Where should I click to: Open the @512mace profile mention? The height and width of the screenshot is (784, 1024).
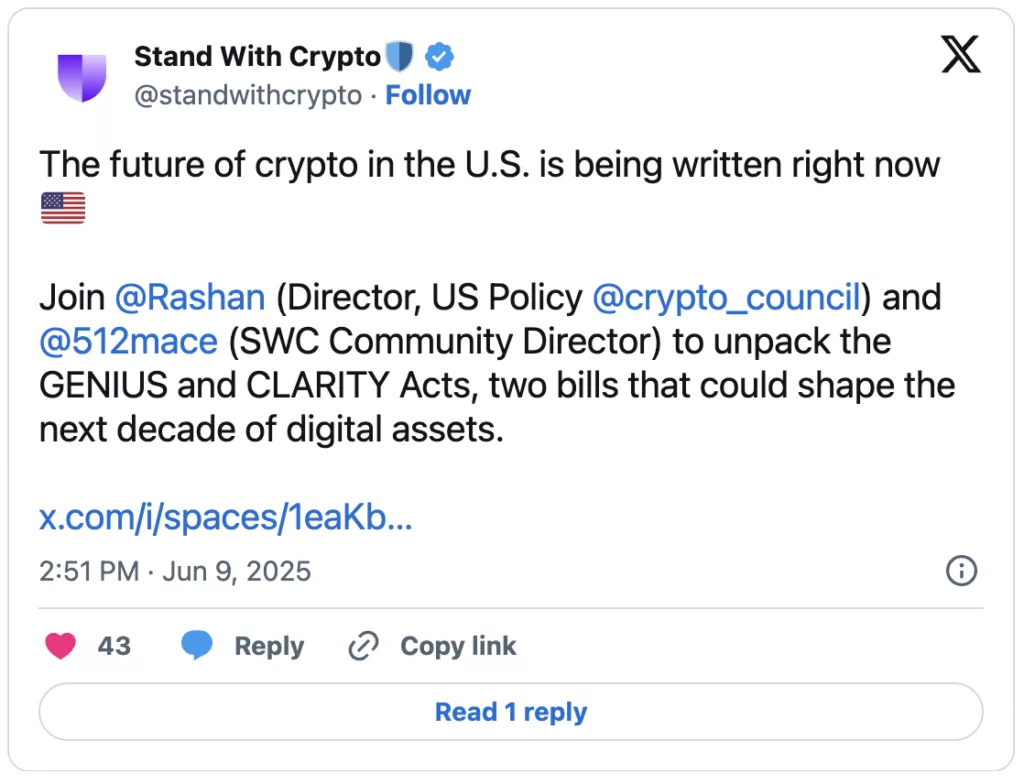(128, 341)
